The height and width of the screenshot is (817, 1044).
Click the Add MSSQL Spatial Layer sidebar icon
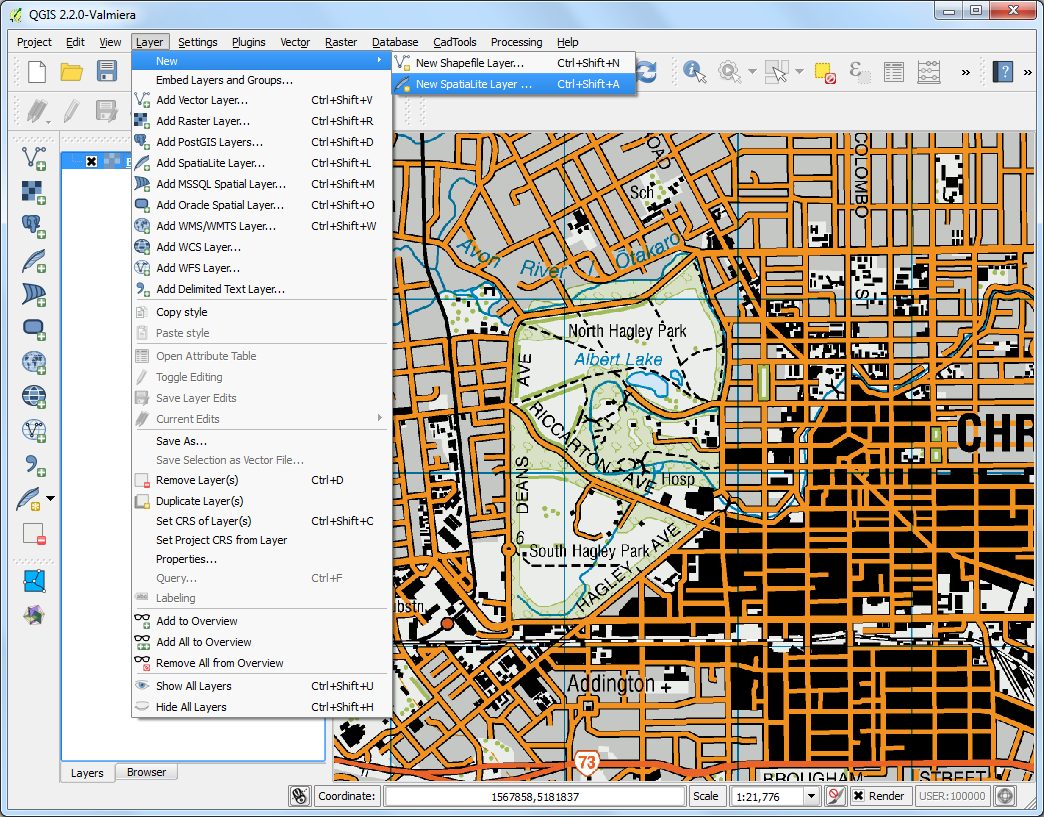34,294
